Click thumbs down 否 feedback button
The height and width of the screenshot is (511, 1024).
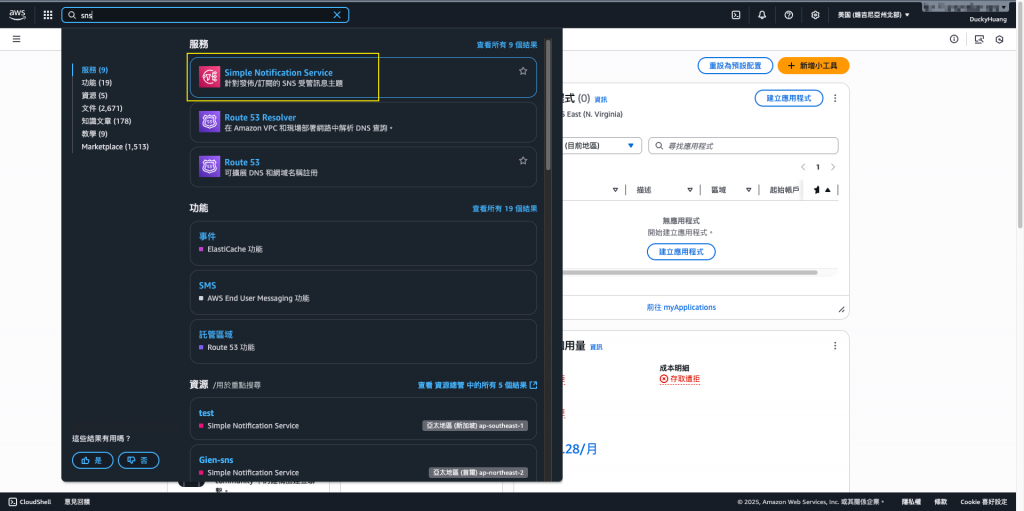click(x=138, y=460)
